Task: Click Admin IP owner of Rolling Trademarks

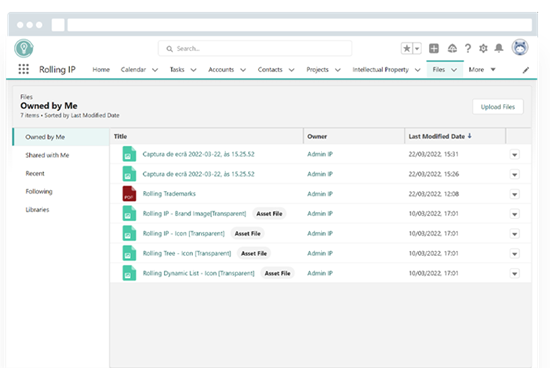Action: click(x=320, y=194)
